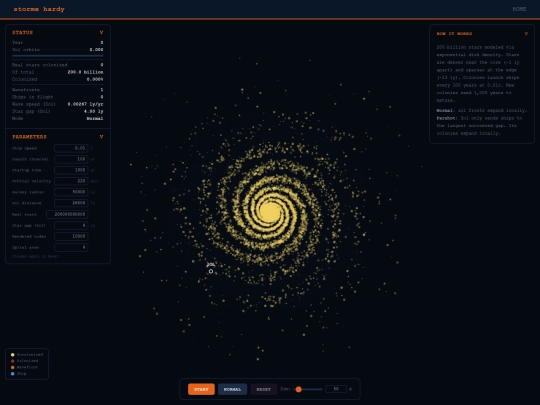Click the speed multiplier field showing 50
Screen dimensions: 540x405
[x=336, y=389]
